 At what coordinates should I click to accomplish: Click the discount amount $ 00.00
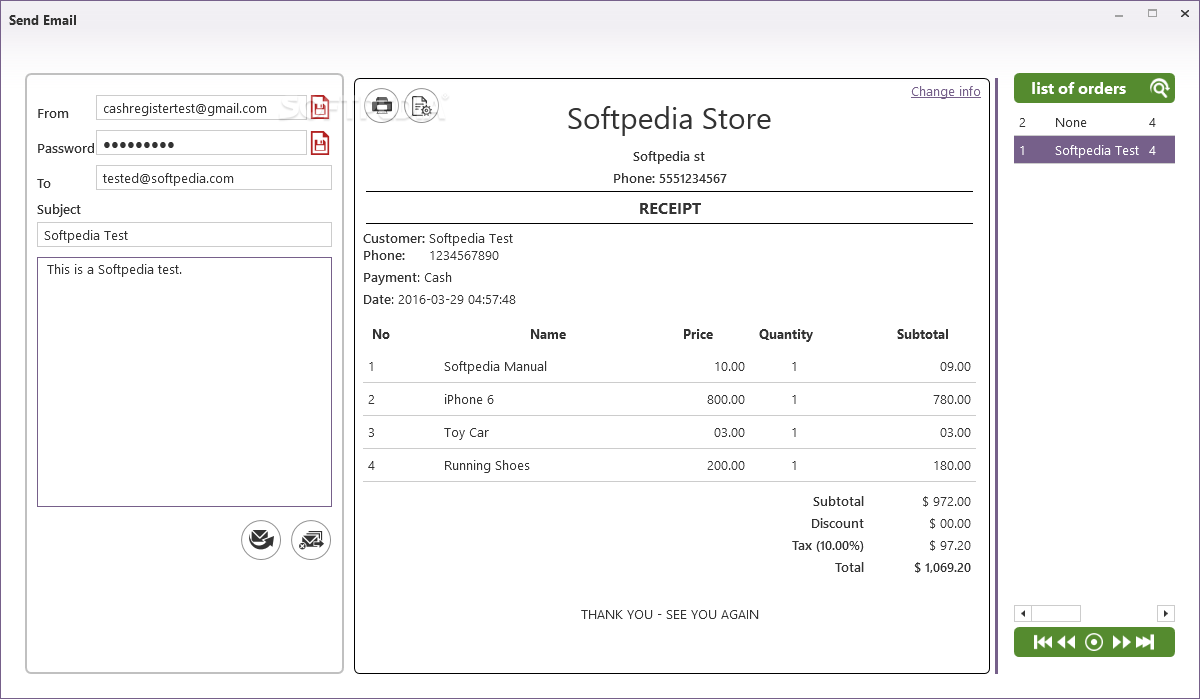(950, 524)
